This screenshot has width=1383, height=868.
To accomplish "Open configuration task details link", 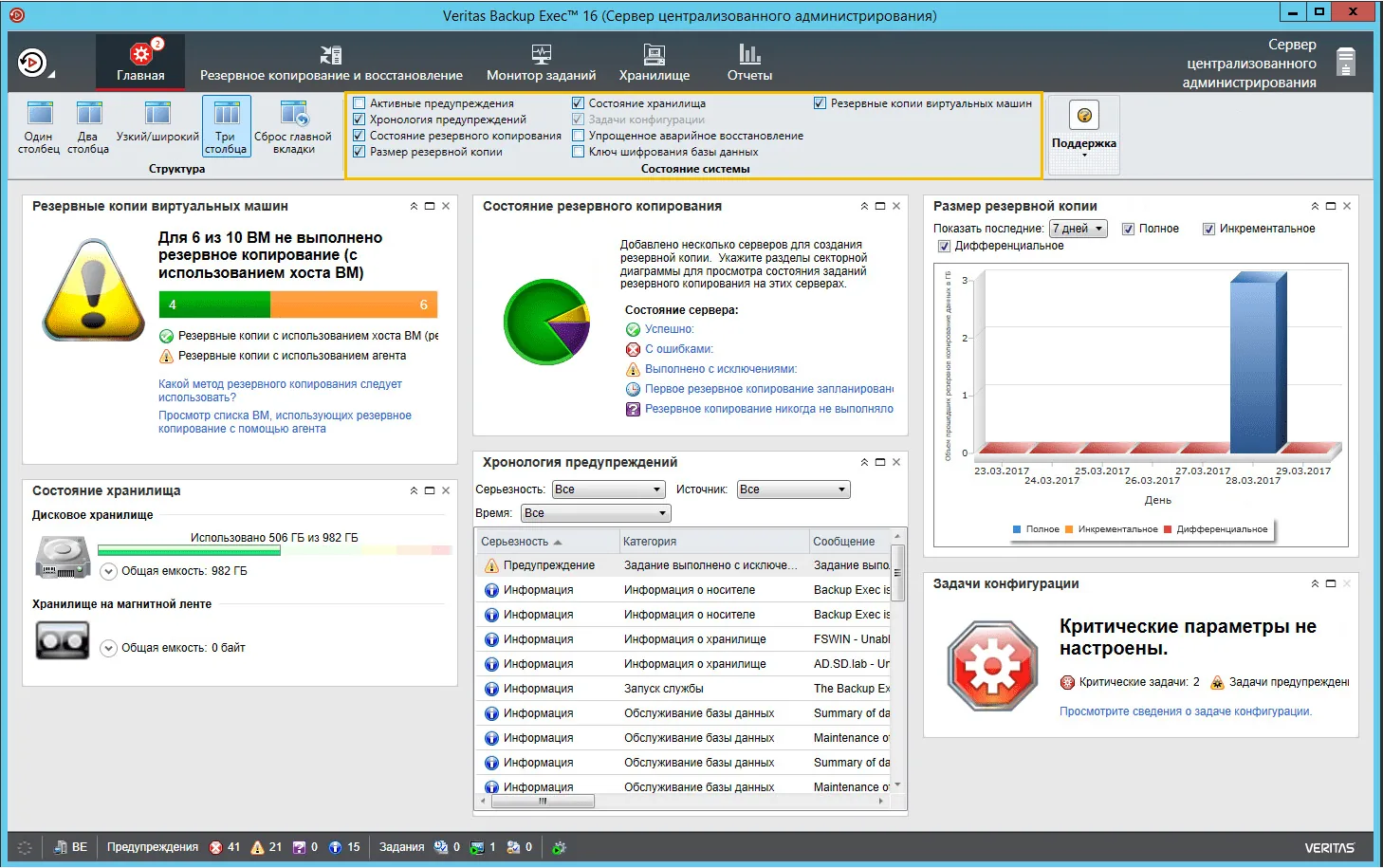I will click(1186, 711).
